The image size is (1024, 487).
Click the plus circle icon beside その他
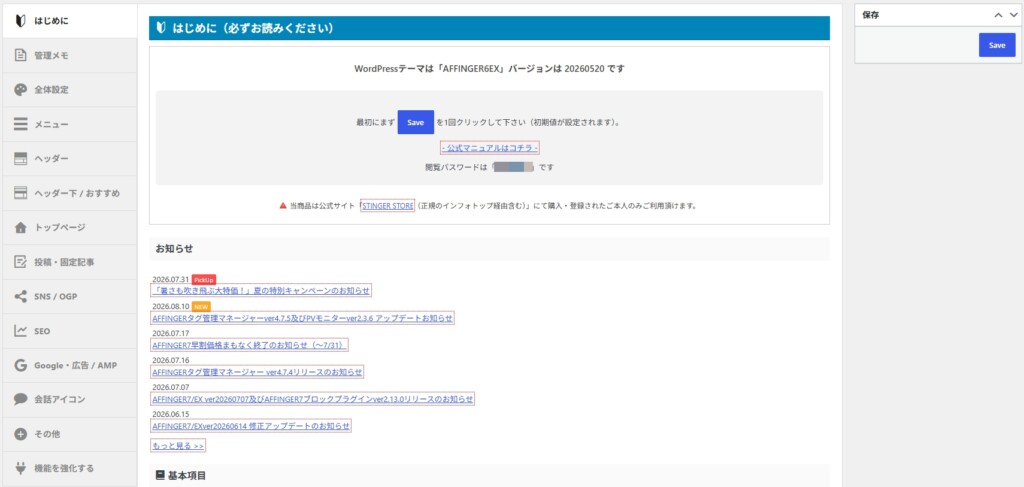point(20,433)
